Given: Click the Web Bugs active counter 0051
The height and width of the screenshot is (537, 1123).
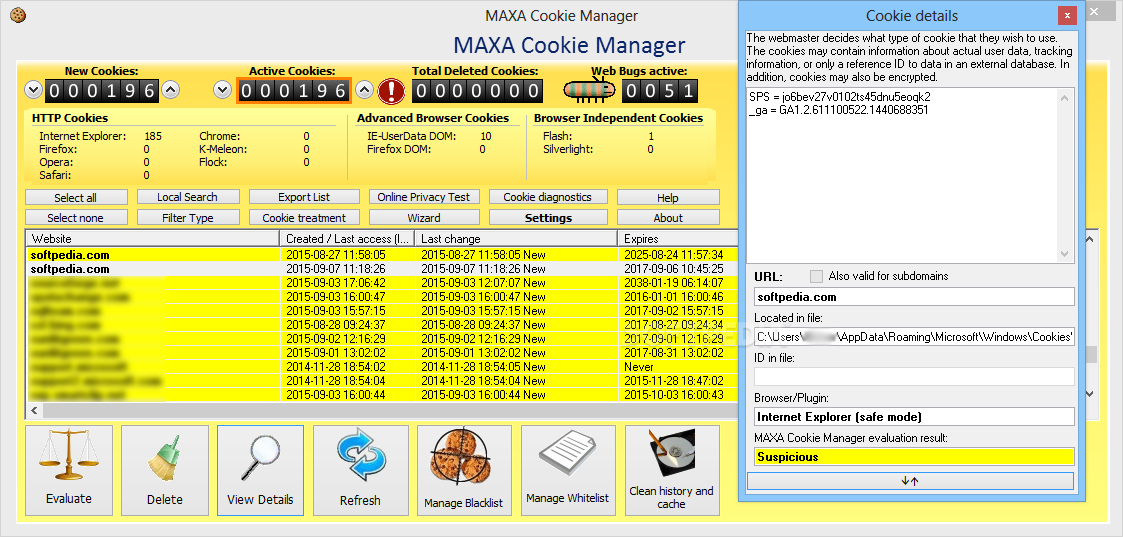Looking at the screenshot, I should (659, 91).
